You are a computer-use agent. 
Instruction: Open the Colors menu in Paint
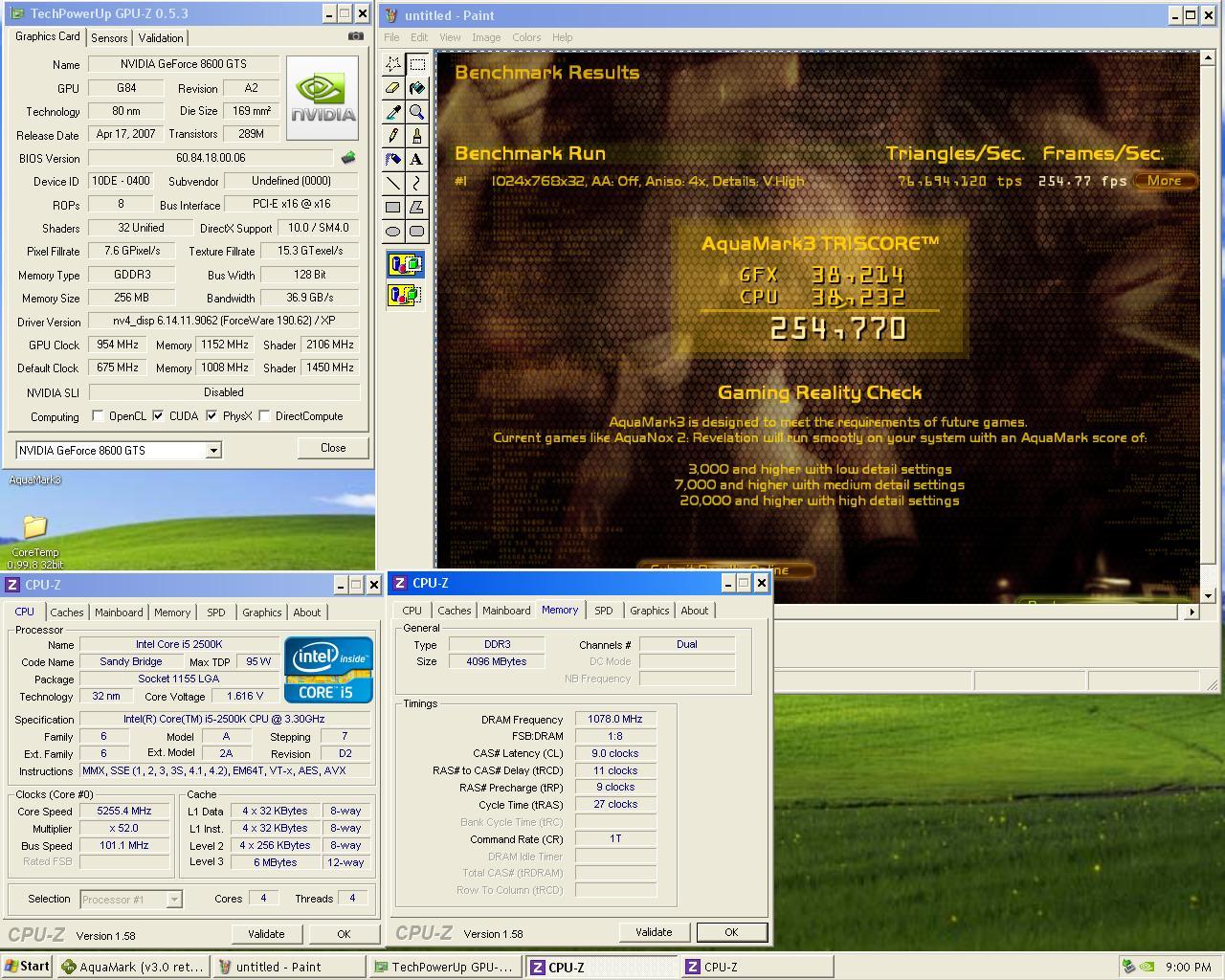[x=526, y=37]
